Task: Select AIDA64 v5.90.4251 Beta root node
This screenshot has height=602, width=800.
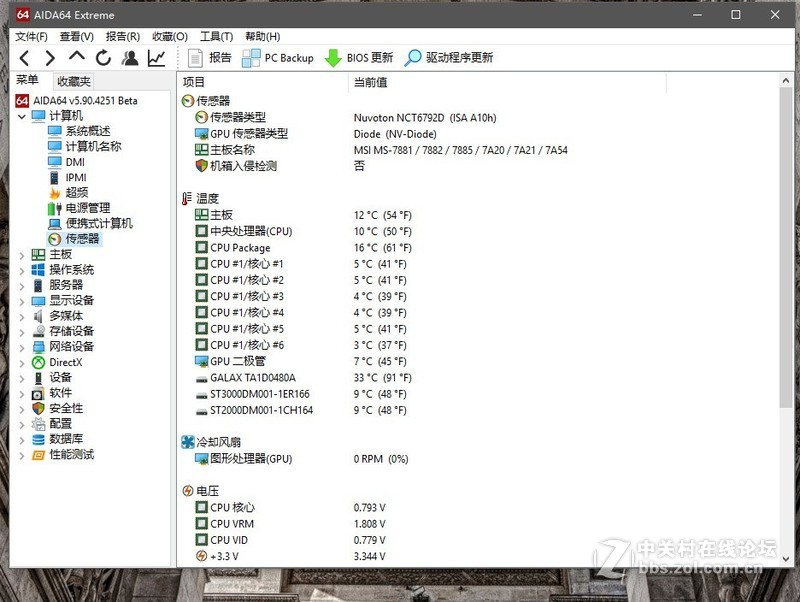Action: click(x=77, y=101)
